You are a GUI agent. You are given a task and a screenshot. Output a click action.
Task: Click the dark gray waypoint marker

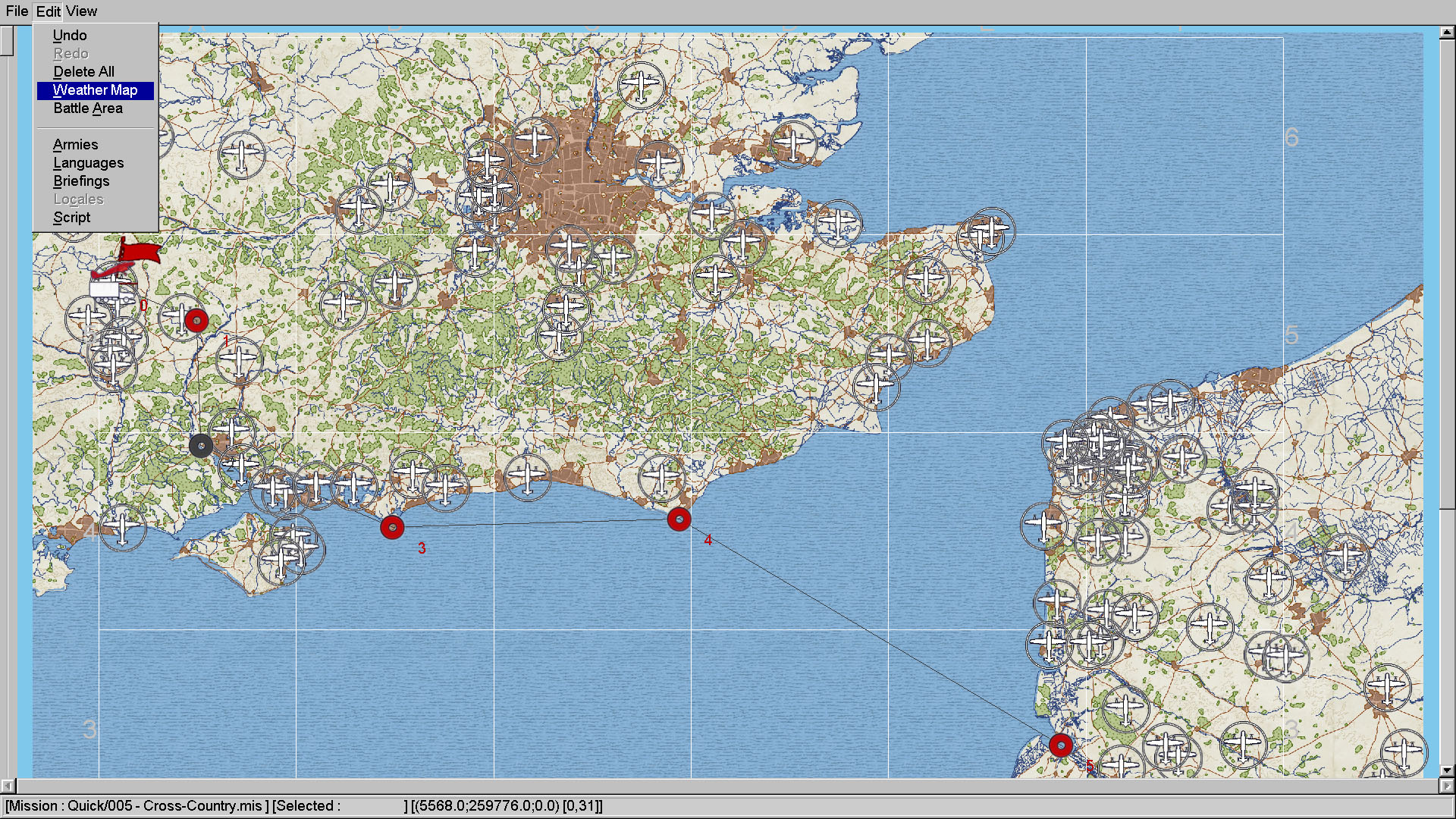point(201,446)
